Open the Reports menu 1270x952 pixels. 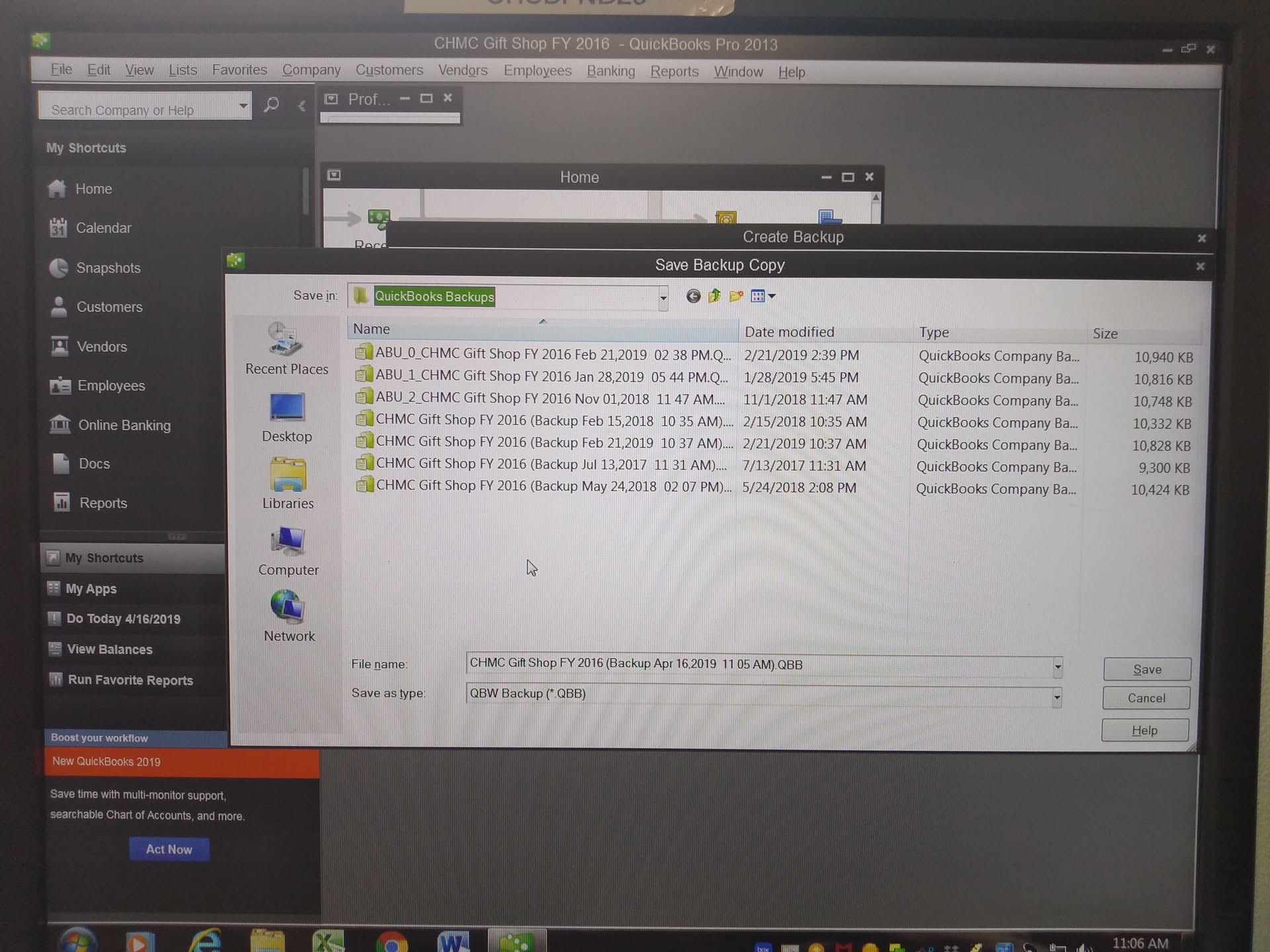point(673,71)
